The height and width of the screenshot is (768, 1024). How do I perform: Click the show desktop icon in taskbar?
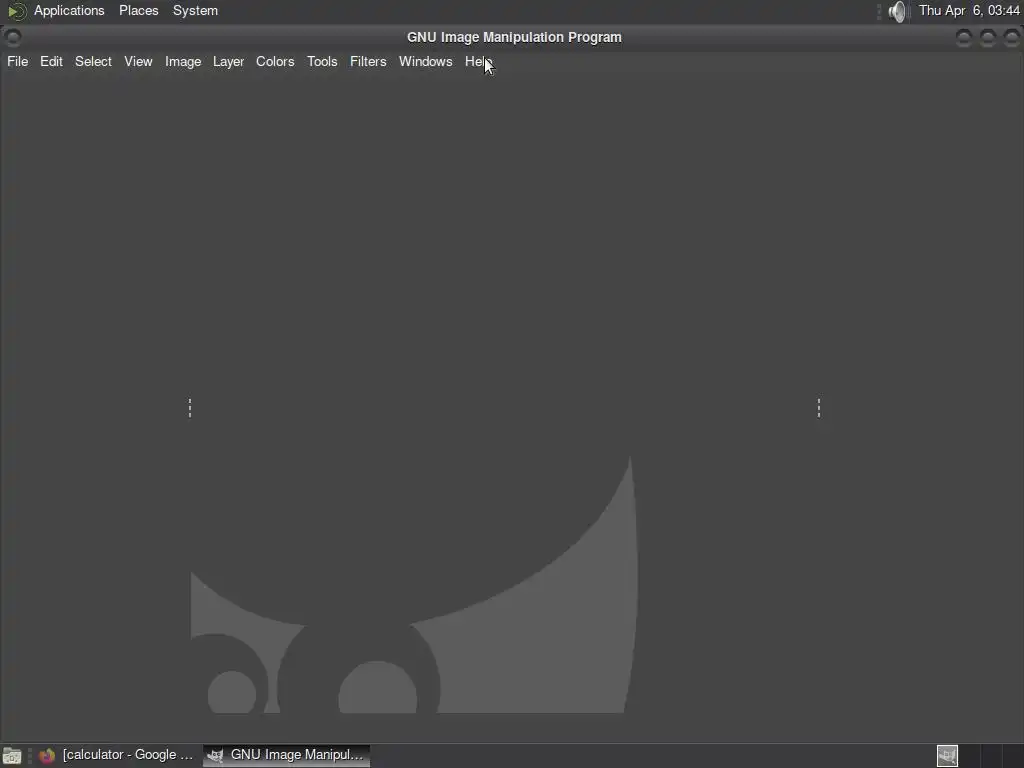[x=12, y=756]
